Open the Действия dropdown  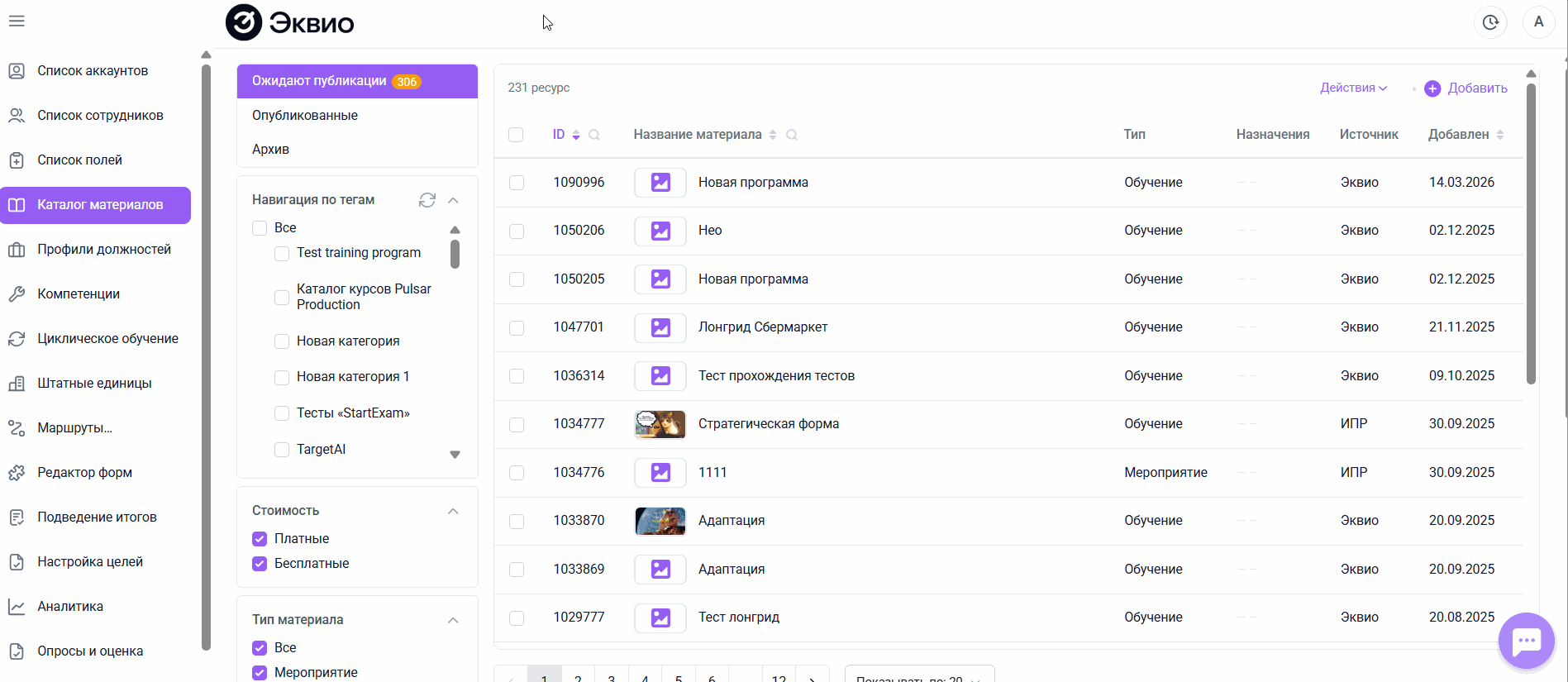1353,88
